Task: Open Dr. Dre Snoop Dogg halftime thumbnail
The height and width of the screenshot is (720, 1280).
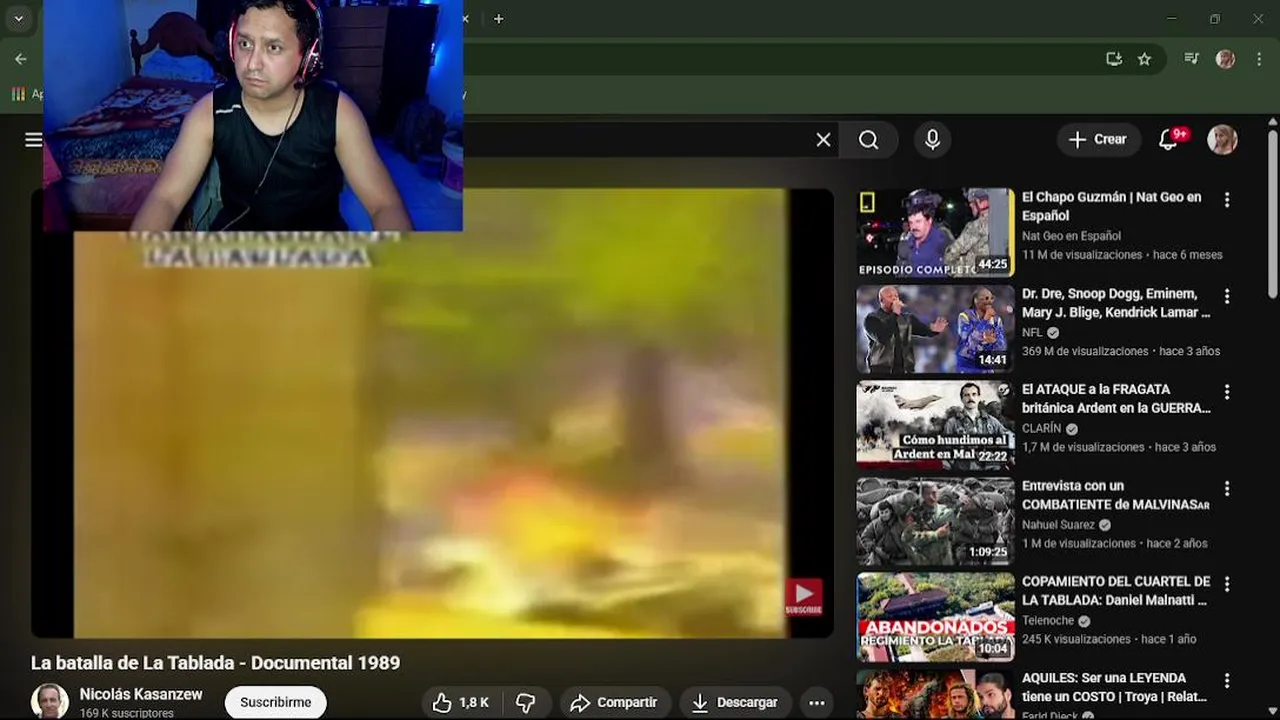Action: (x=935, y=329)
